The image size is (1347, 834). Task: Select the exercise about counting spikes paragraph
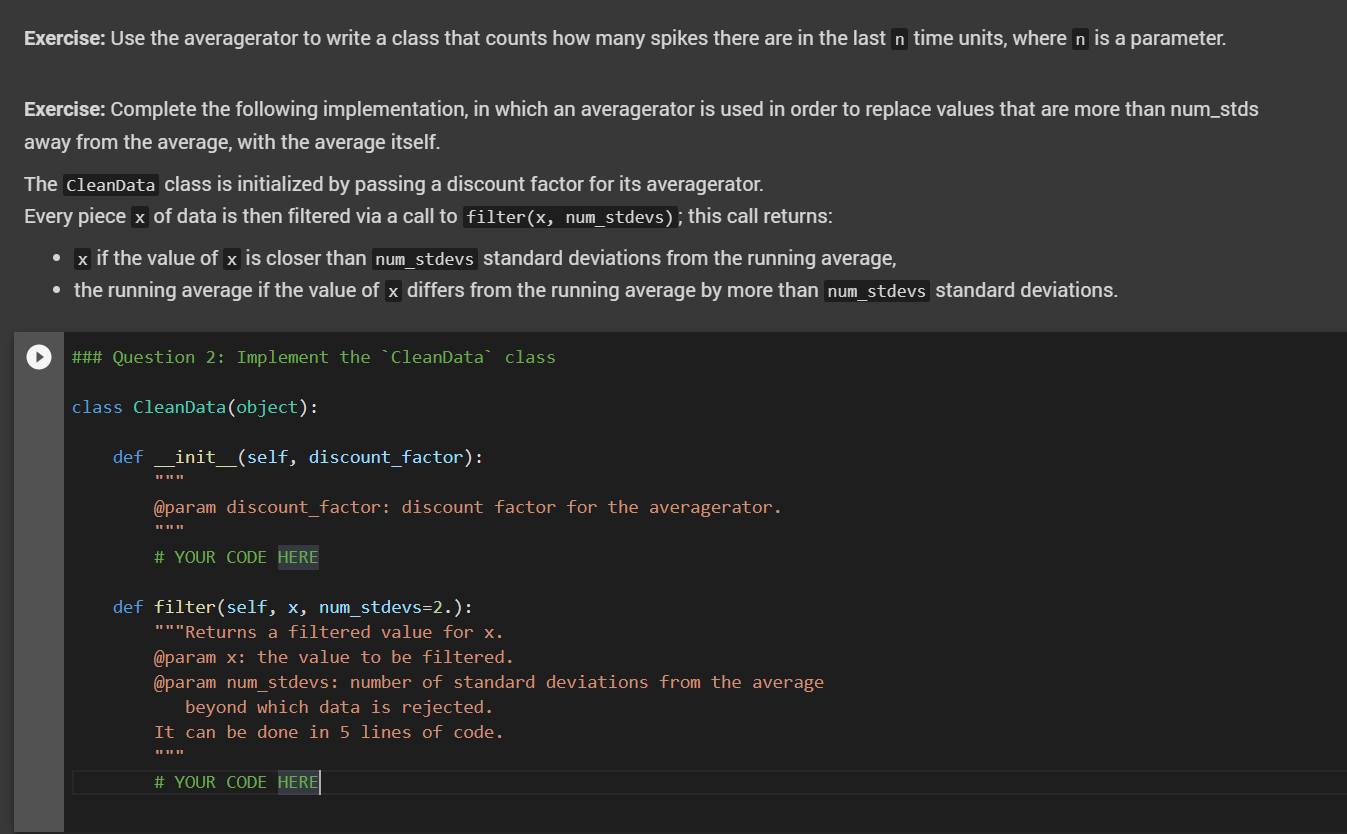coord(625,39)
